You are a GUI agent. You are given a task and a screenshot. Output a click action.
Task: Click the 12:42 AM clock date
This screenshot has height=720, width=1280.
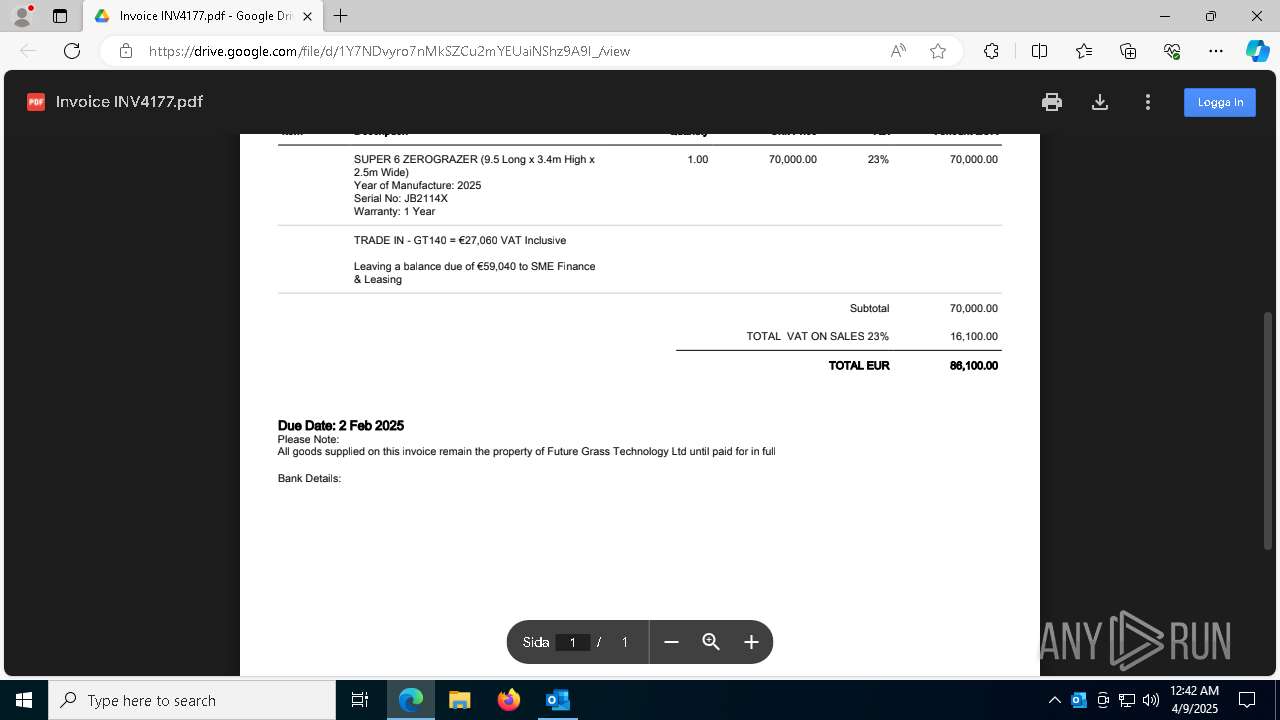pyautogui.click(x=1194, y=700)
